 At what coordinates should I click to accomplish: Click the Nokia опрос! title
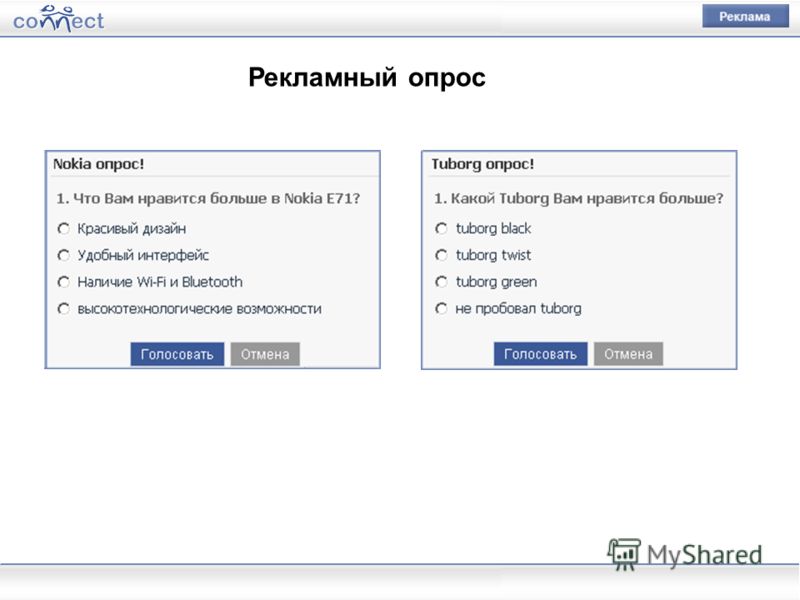(98, 164)
